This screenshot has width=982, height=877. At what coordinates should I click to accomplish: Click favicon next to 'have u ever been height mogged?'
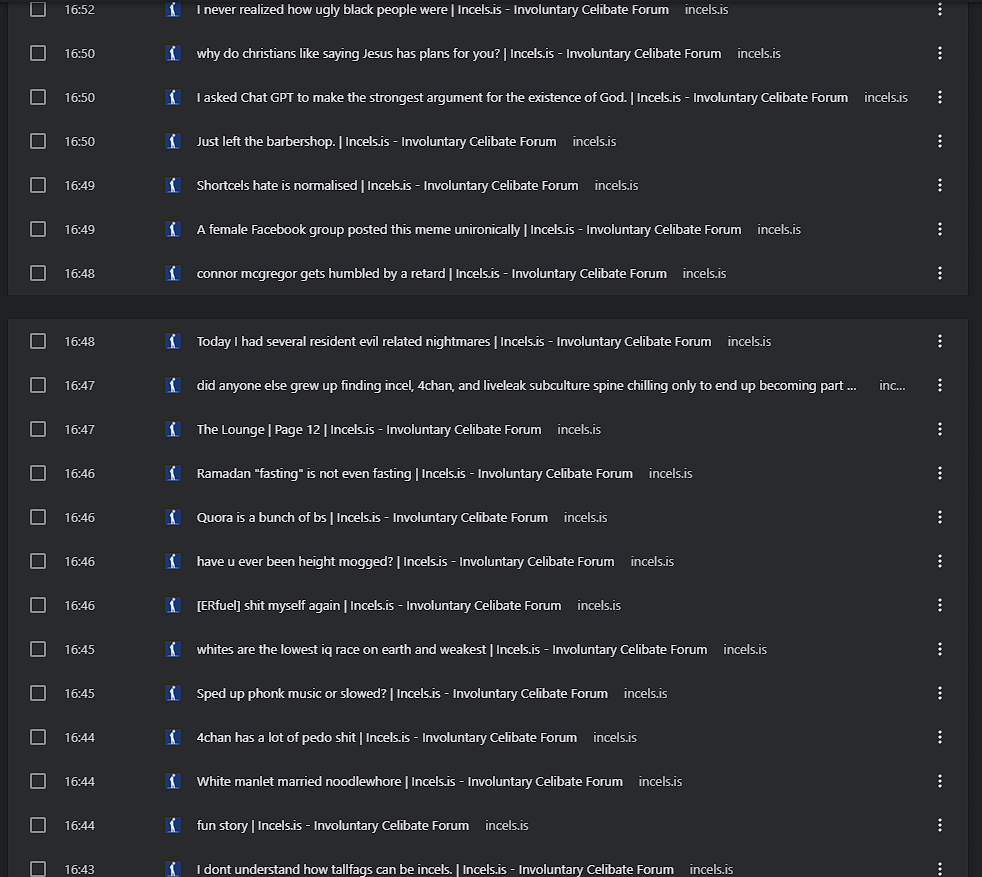[x=173, y=561]
